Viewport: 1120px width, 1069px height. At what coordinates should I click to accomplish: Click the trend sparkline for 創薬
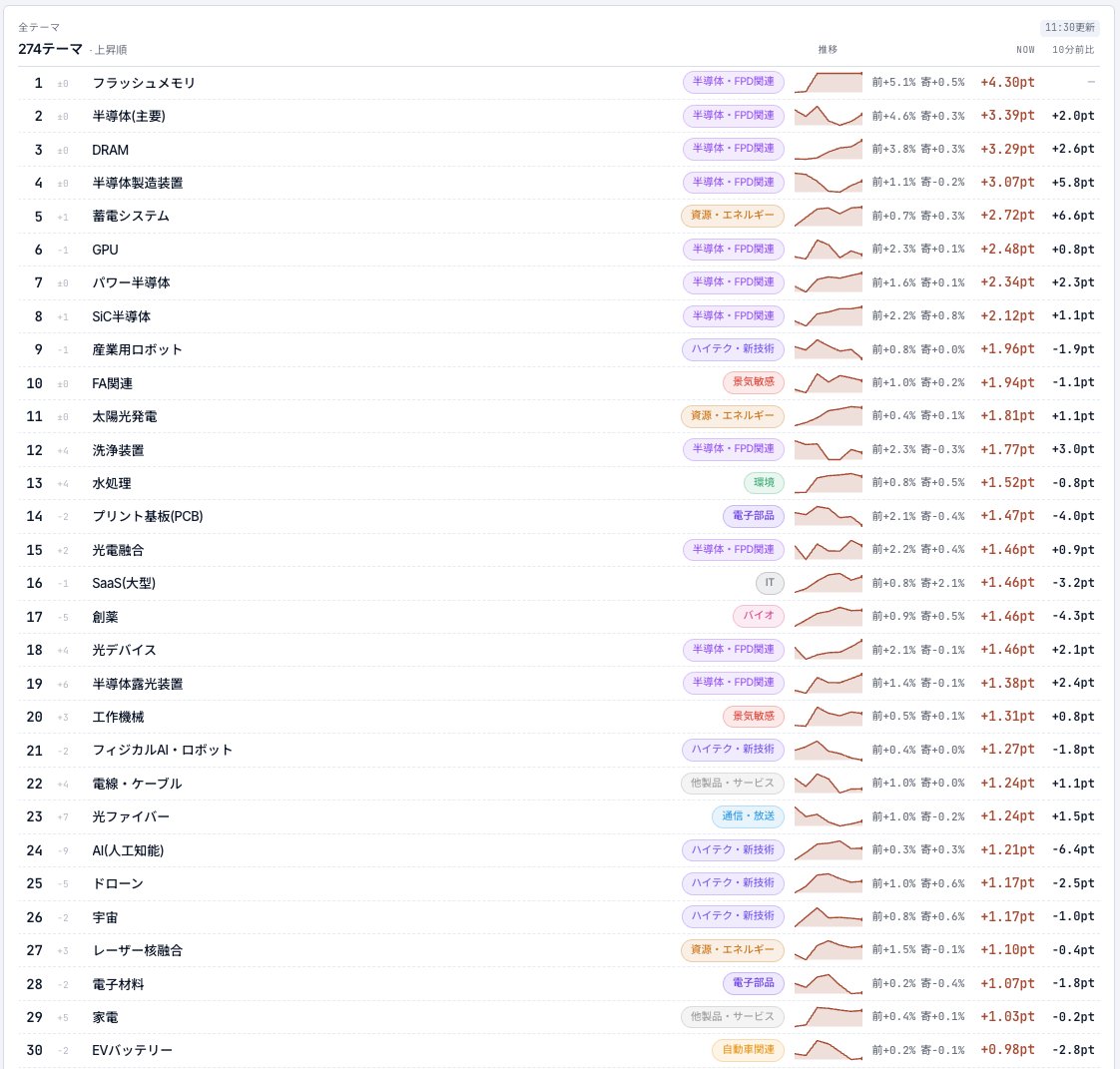point(829,616)
